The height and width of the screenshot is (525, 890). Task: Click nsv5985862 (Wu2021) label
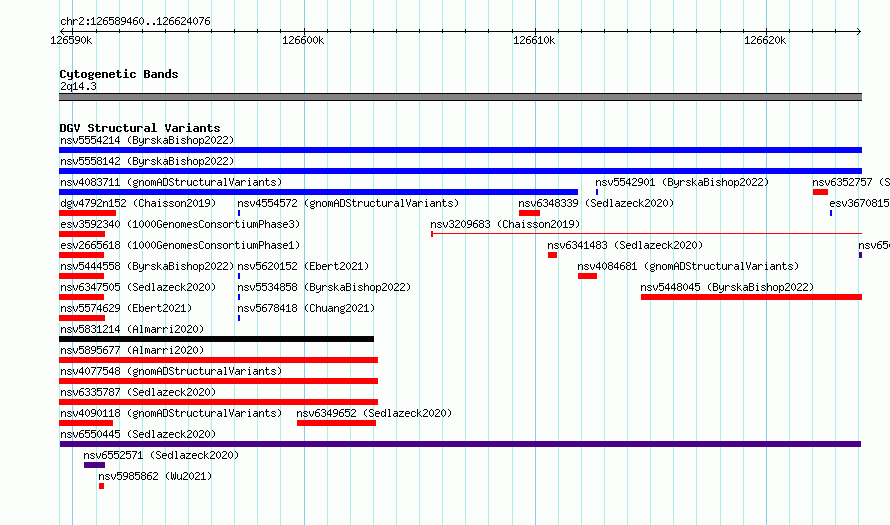click(x=155, y=476)
